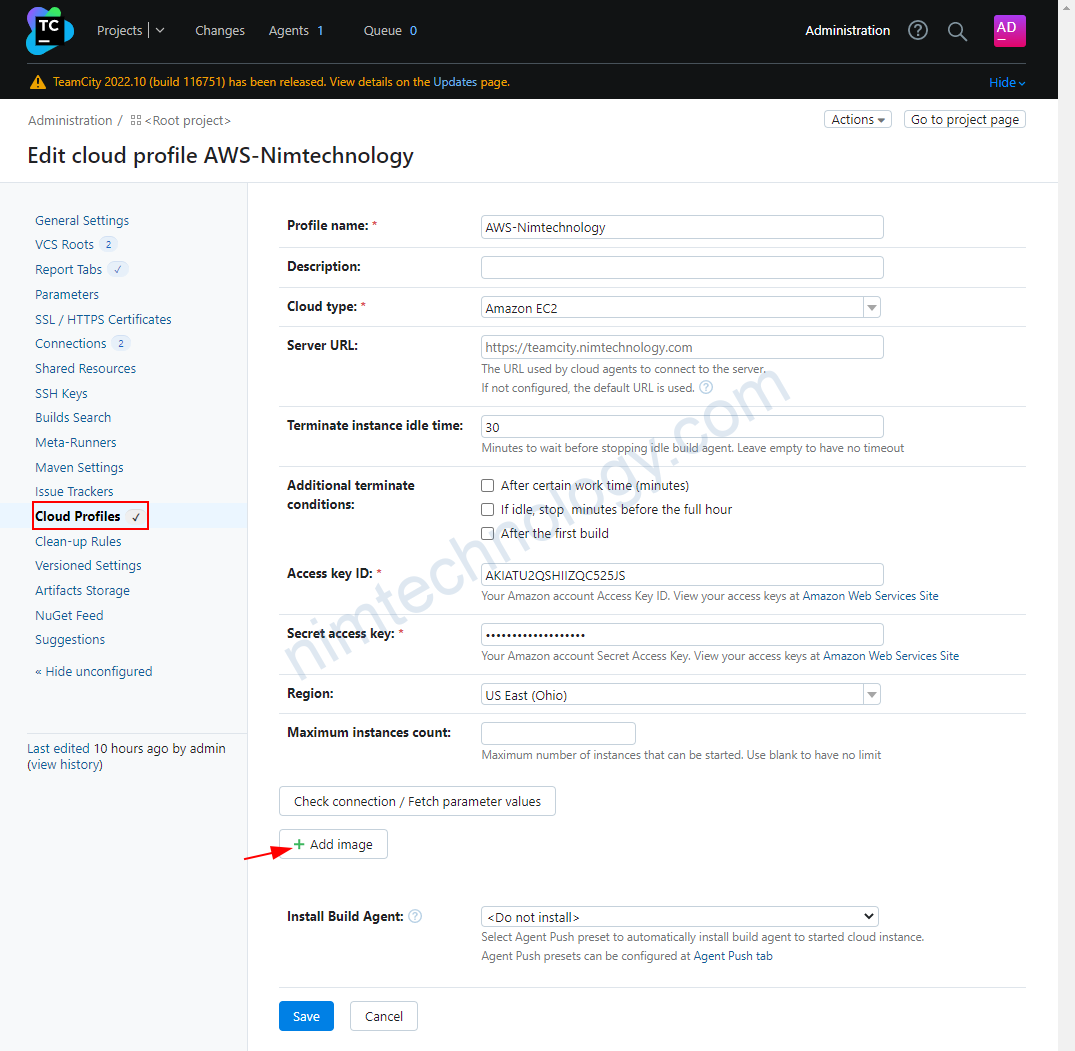Cancel editing the cloud profile

tap(383, 1016)
